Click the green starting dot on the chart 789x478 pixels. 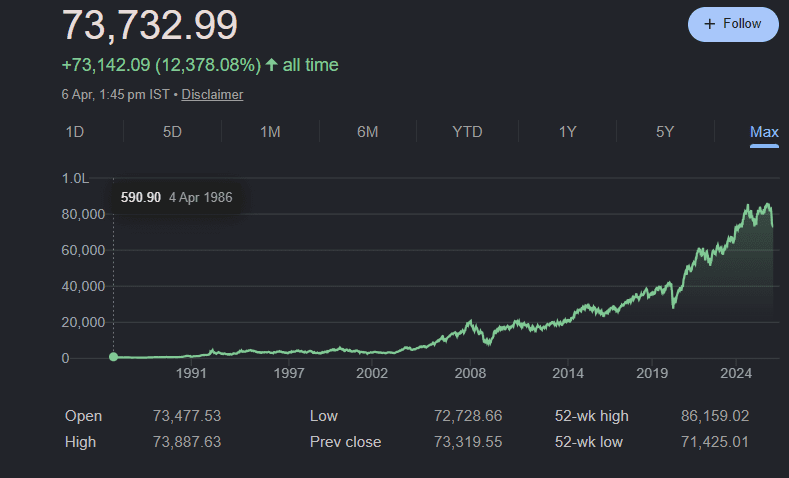click(x=113, y=357)
